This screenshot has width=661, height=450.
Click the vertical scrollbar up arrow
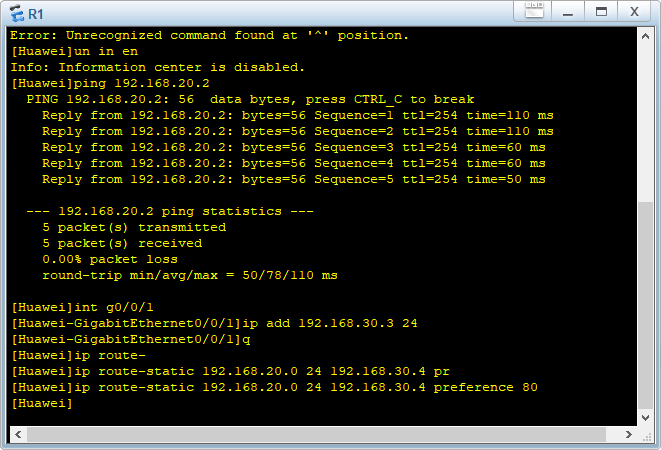(x=645, y=35)
